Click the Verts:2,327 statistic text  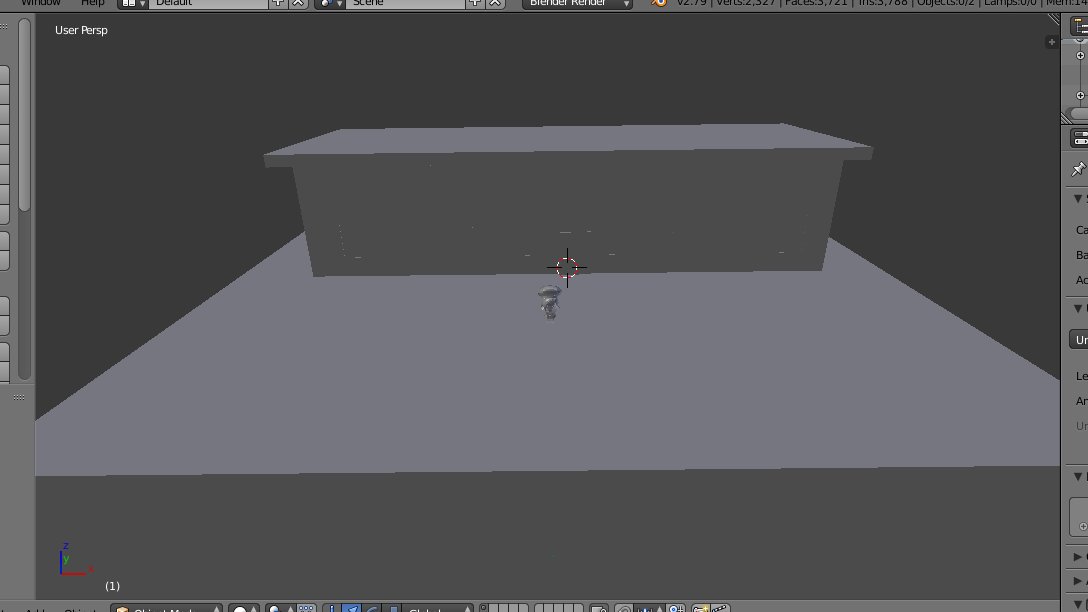tap(745, 3)
